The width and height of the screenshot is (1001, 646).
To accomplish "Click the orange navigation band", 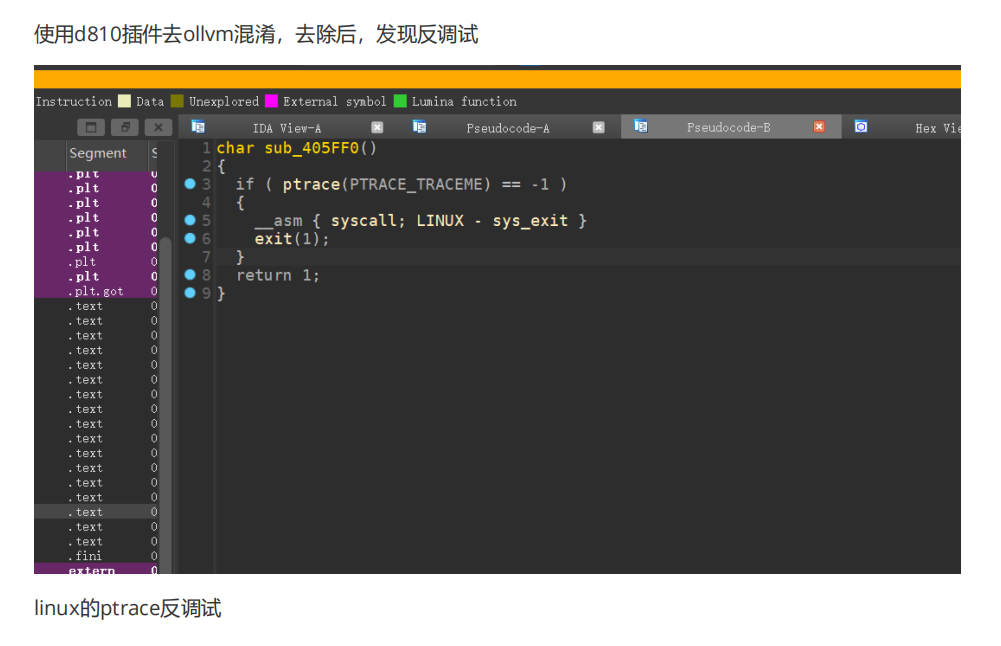I will point(497,79).
